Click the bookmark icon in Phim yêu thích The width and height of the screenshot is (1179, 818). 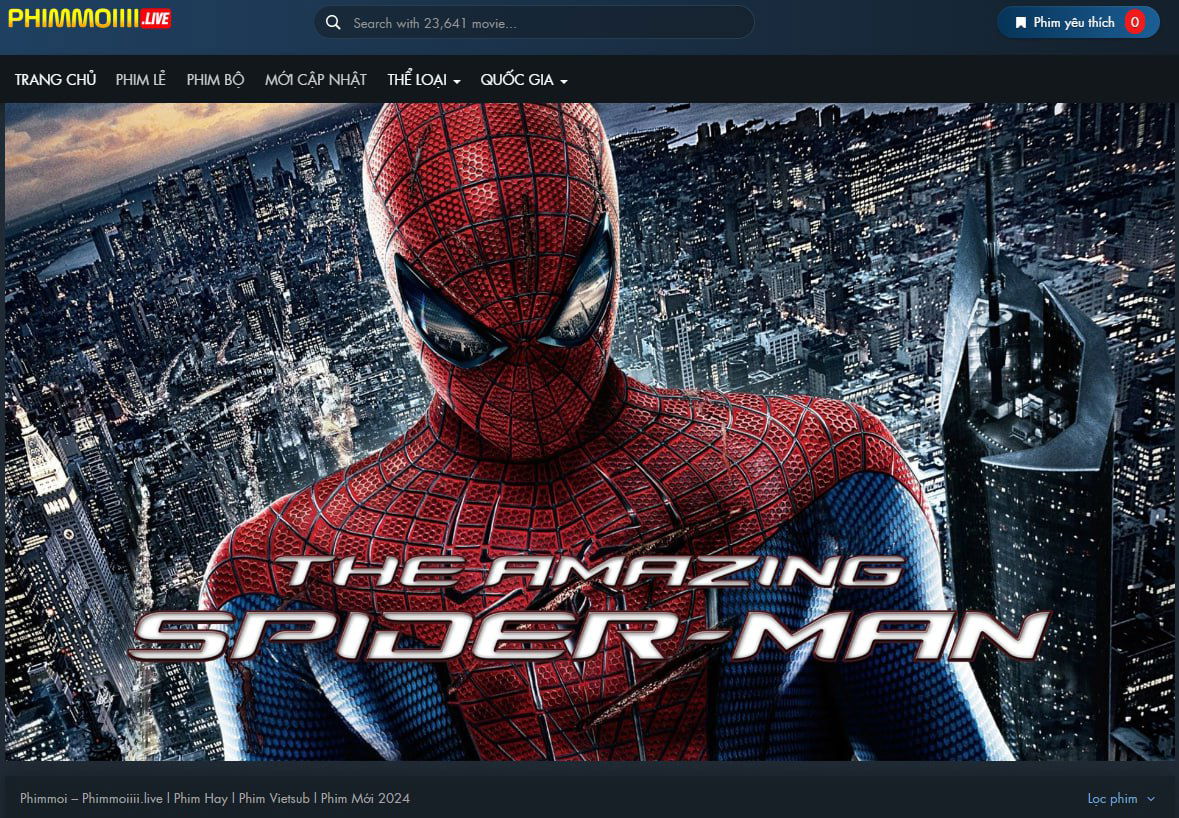pyautogui.click(x=1020, y=23)
